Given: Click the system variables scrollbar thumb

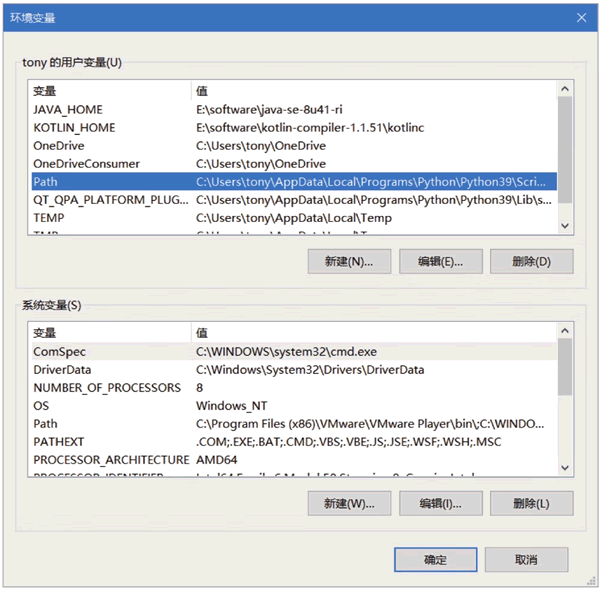Looking at the screenshot, I should [565, 367].
